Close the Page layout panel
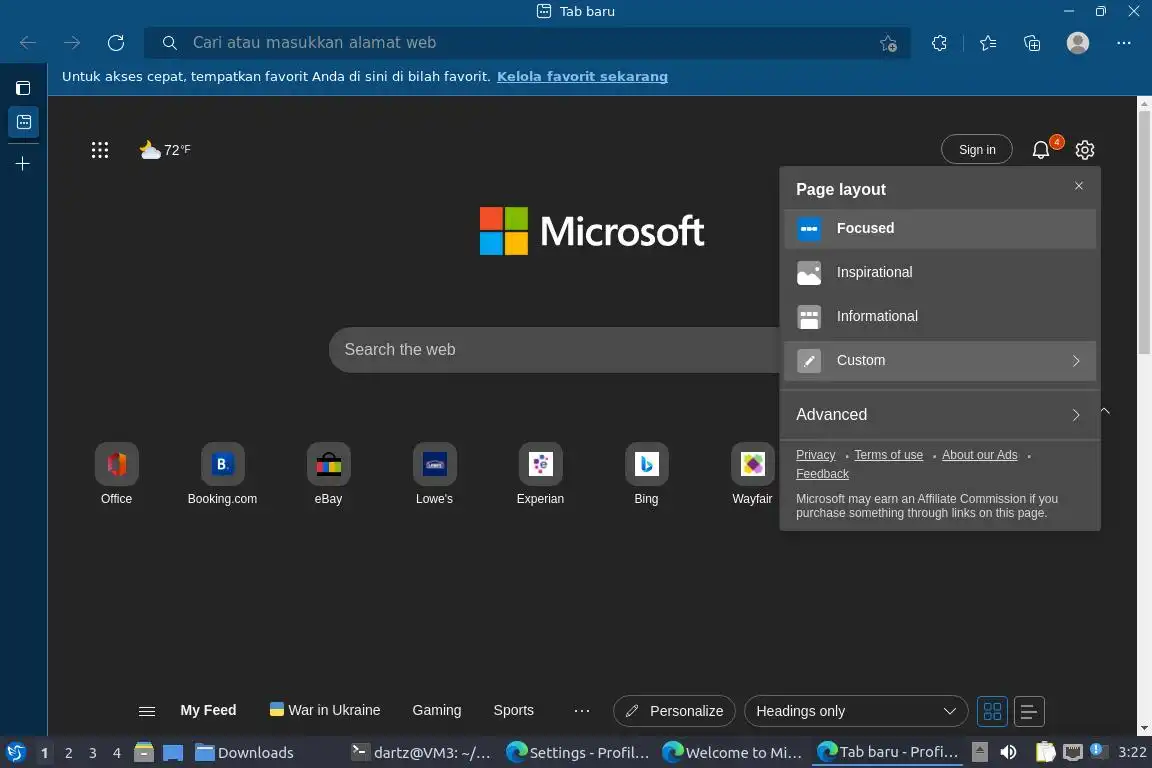1152x768 pixels. (x=1079, y=186)
